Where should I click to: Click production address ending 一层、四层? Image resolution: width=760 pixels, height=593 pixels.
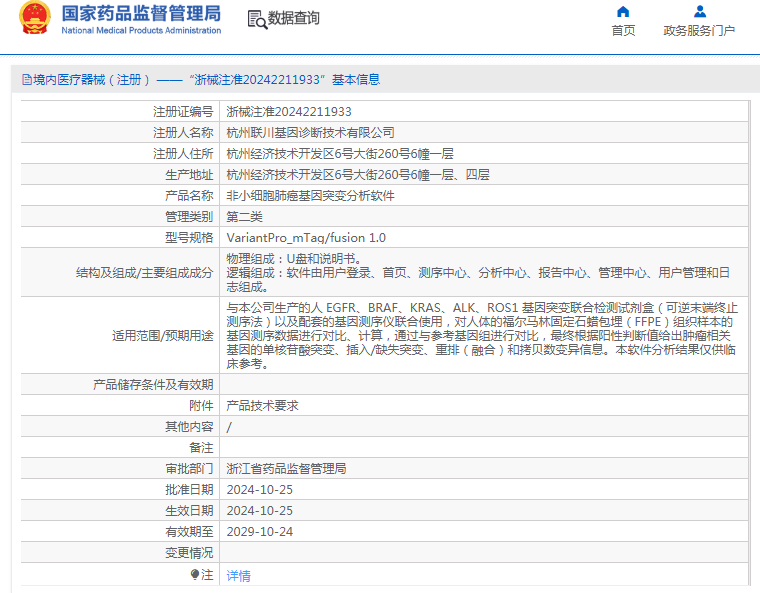(x=358, y=175)
